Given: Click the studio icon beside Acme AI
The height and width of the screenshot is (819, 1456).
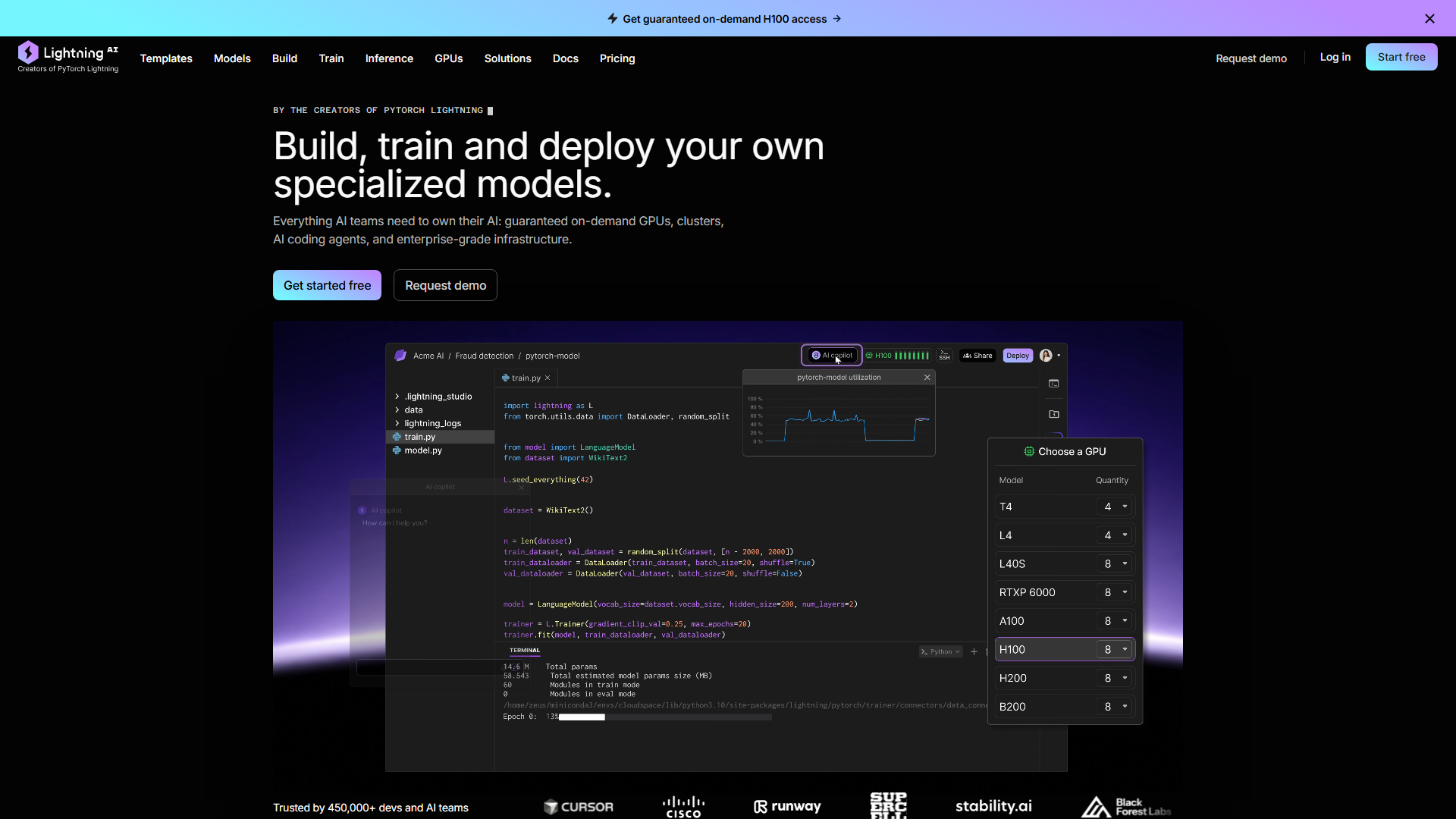Looking at the screenshot, I should click(x=400, y=356).
